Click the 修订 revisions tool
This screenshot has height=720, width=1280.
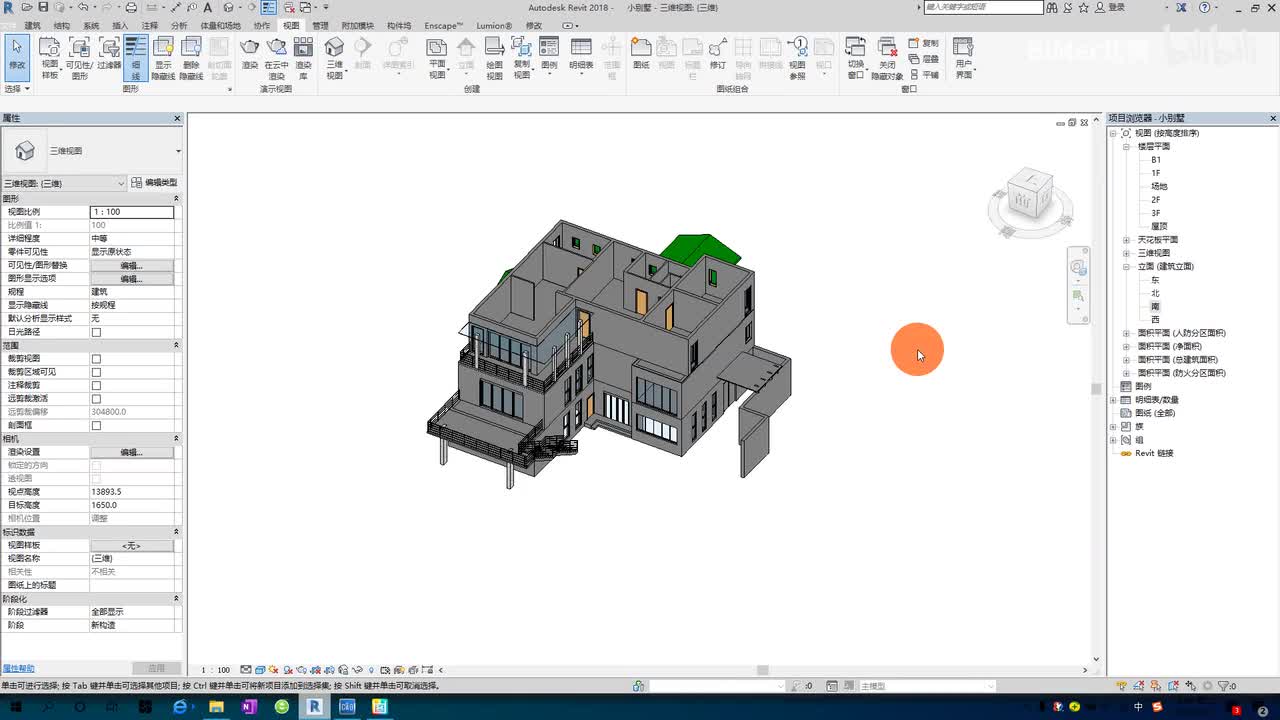[718, 55]
